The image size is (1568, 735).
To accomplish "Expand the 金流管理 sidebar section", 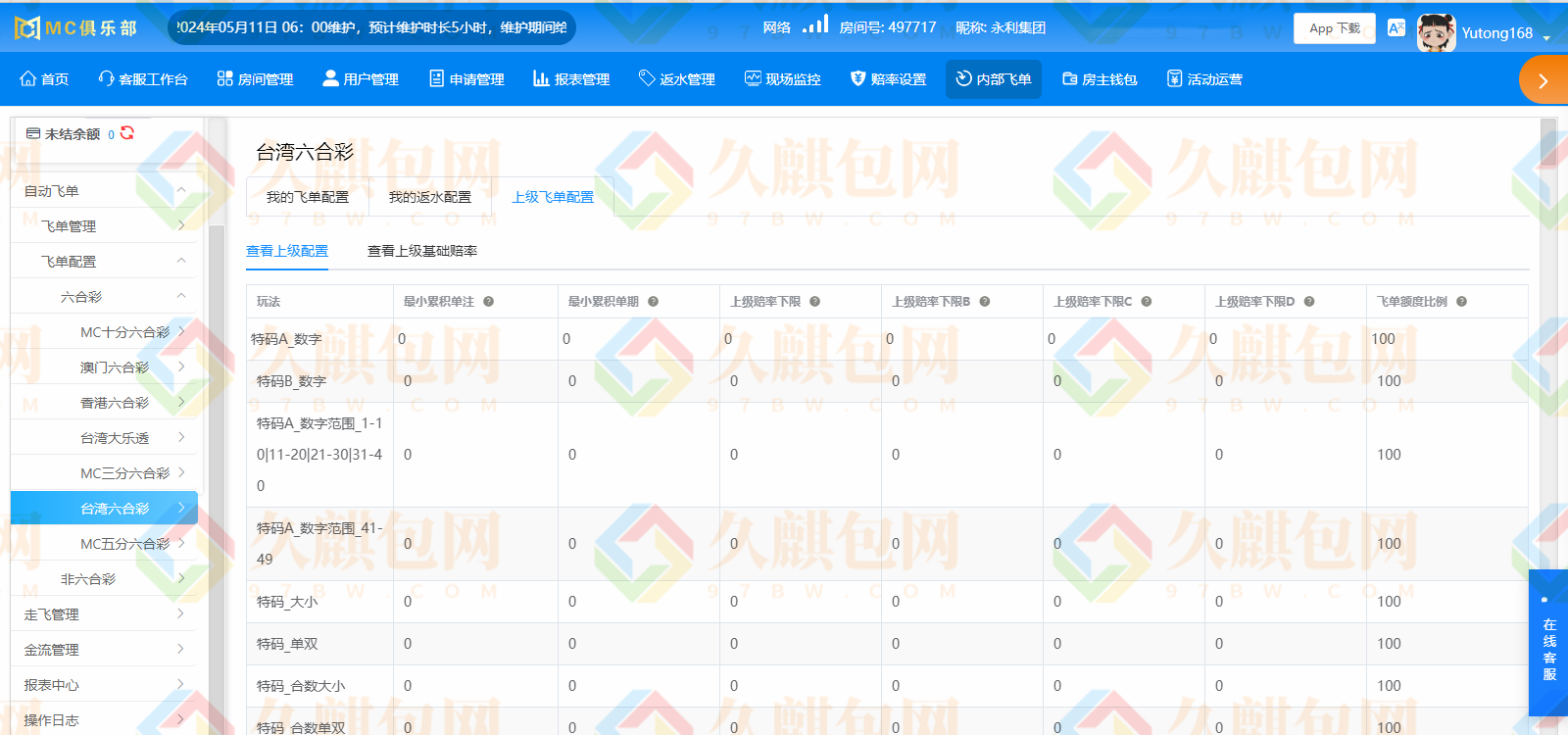I will tap(104, 650).
